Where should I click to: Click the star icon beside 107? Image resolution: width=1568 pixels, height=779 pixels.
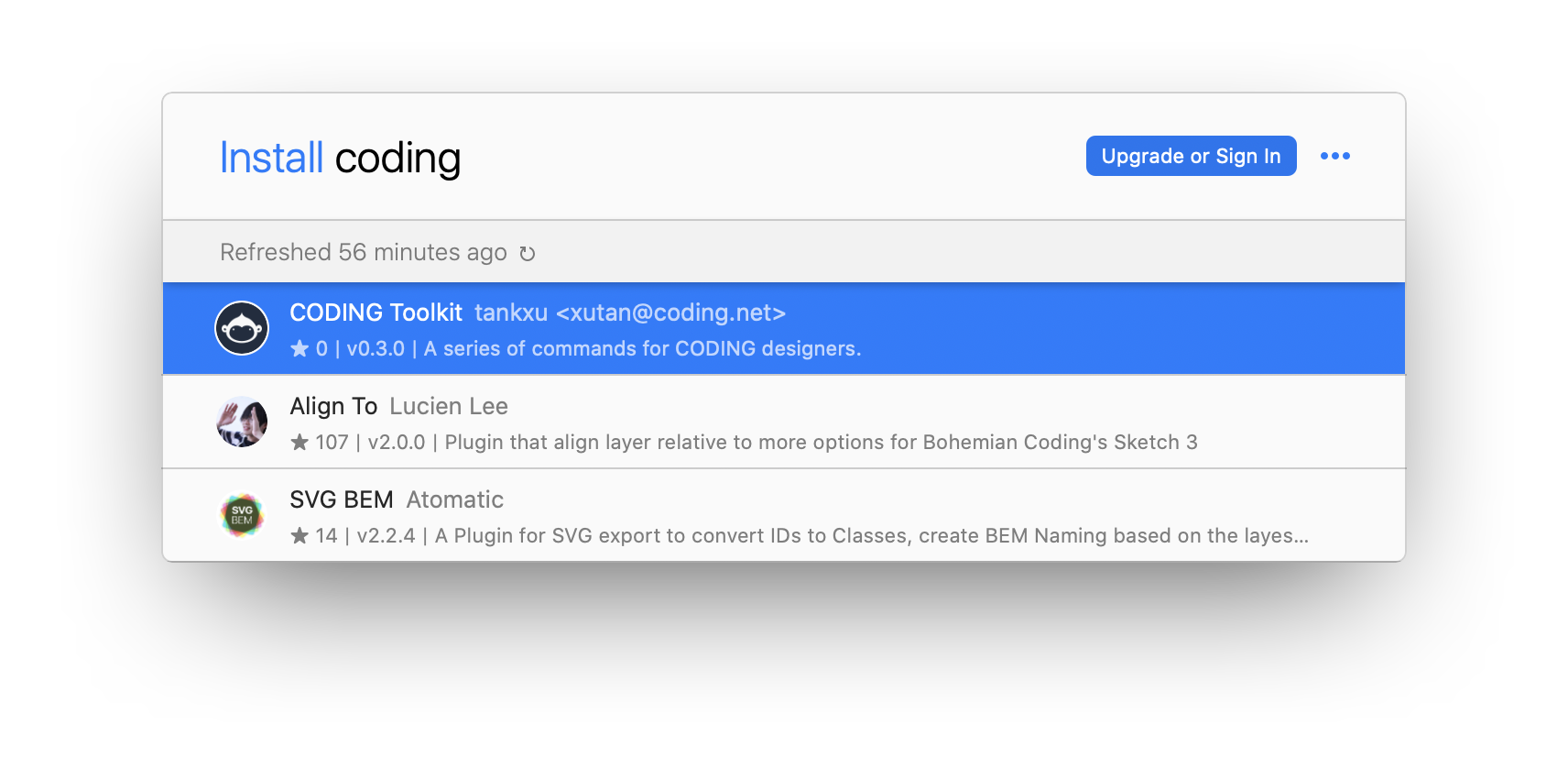(x=299, y=442)
